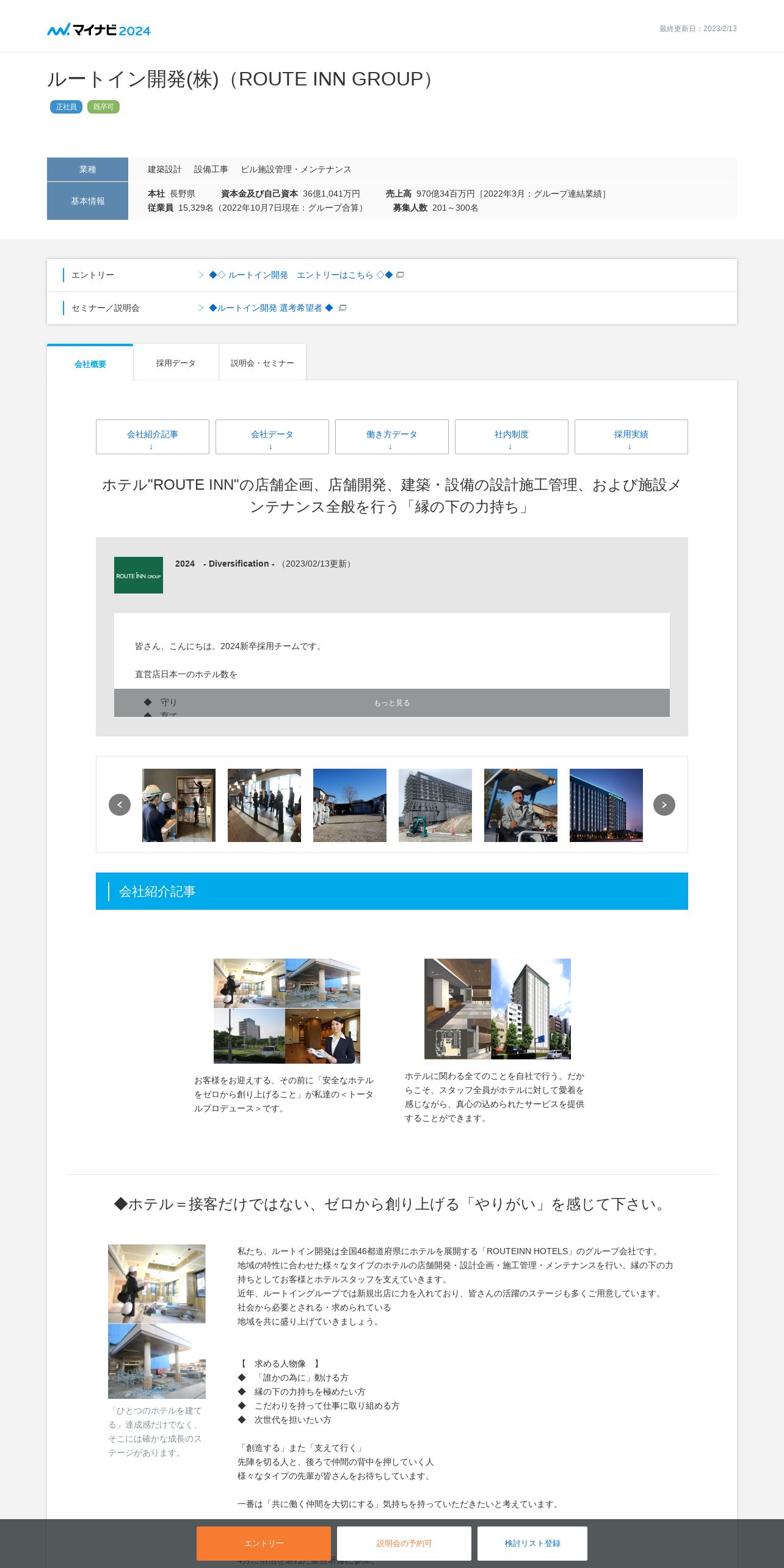Click the 正社員 badge
The width and height of the screenshot is (784, 1568).
click(x=66, y=107)
